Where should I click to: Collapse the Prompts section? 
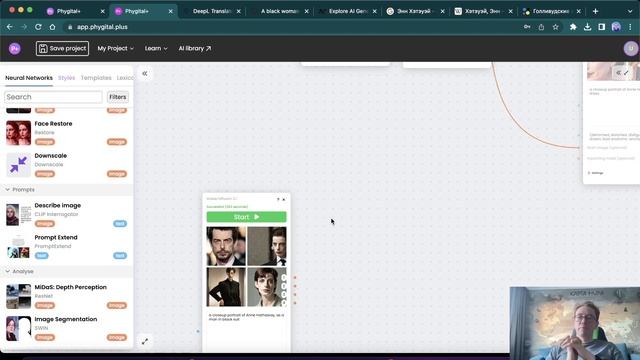(7, 190)
